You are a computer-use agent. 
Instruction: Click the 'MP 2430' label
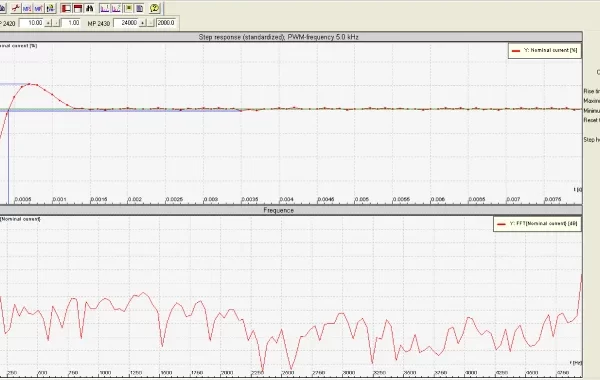point(99,23)
